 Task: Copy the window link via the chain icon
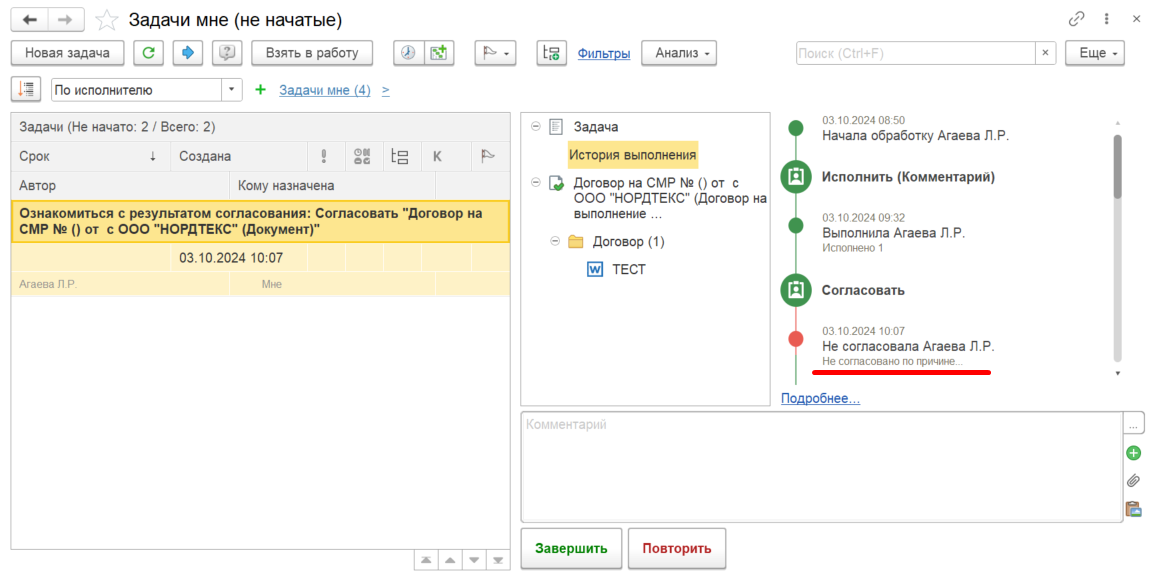1076,20
